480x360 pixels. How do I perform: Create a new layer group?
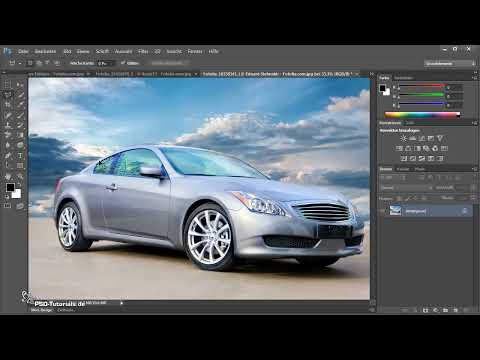[x=446, y=310]
